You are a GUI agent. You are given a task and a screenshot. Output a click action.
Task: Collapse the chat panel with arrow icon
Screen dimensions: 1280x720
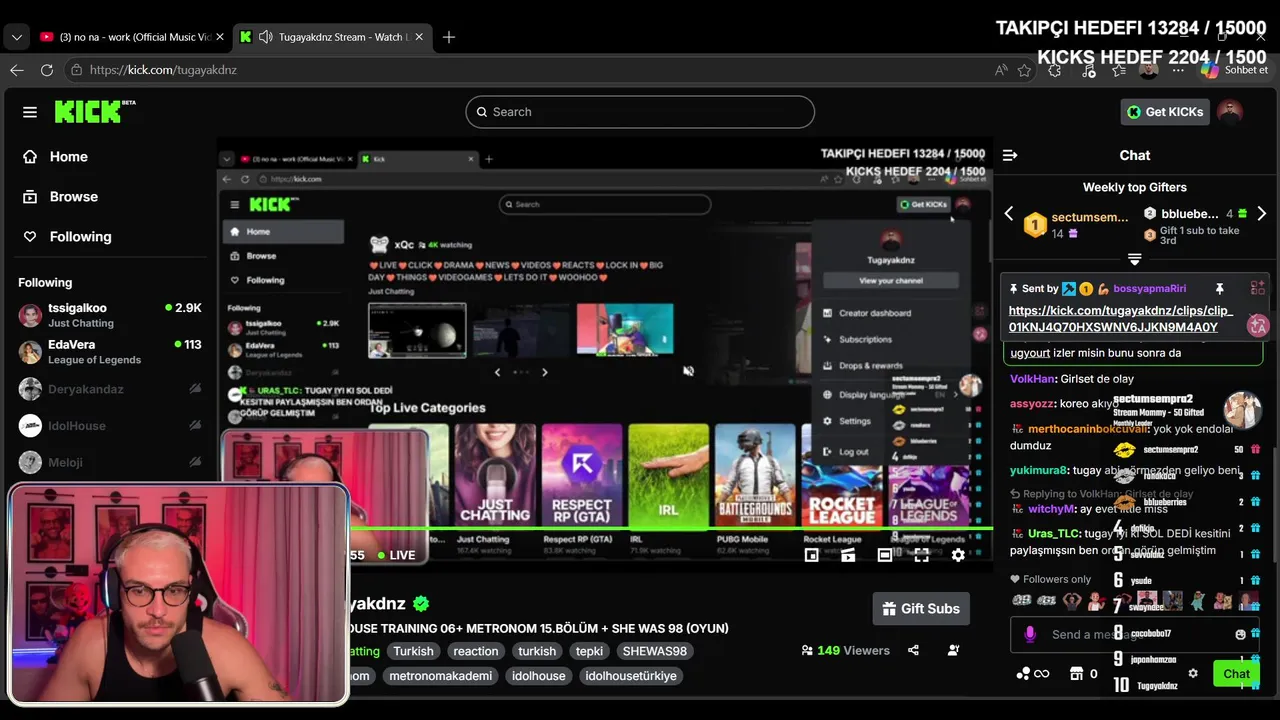(x=1010, y=155)
